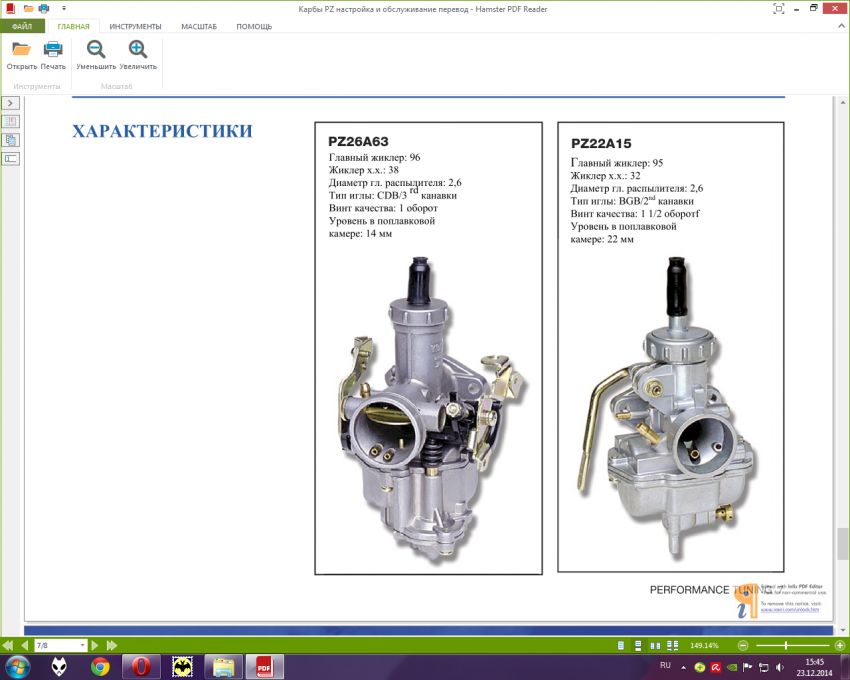Launch Google Chrome from the taskbar

(100, 667)
